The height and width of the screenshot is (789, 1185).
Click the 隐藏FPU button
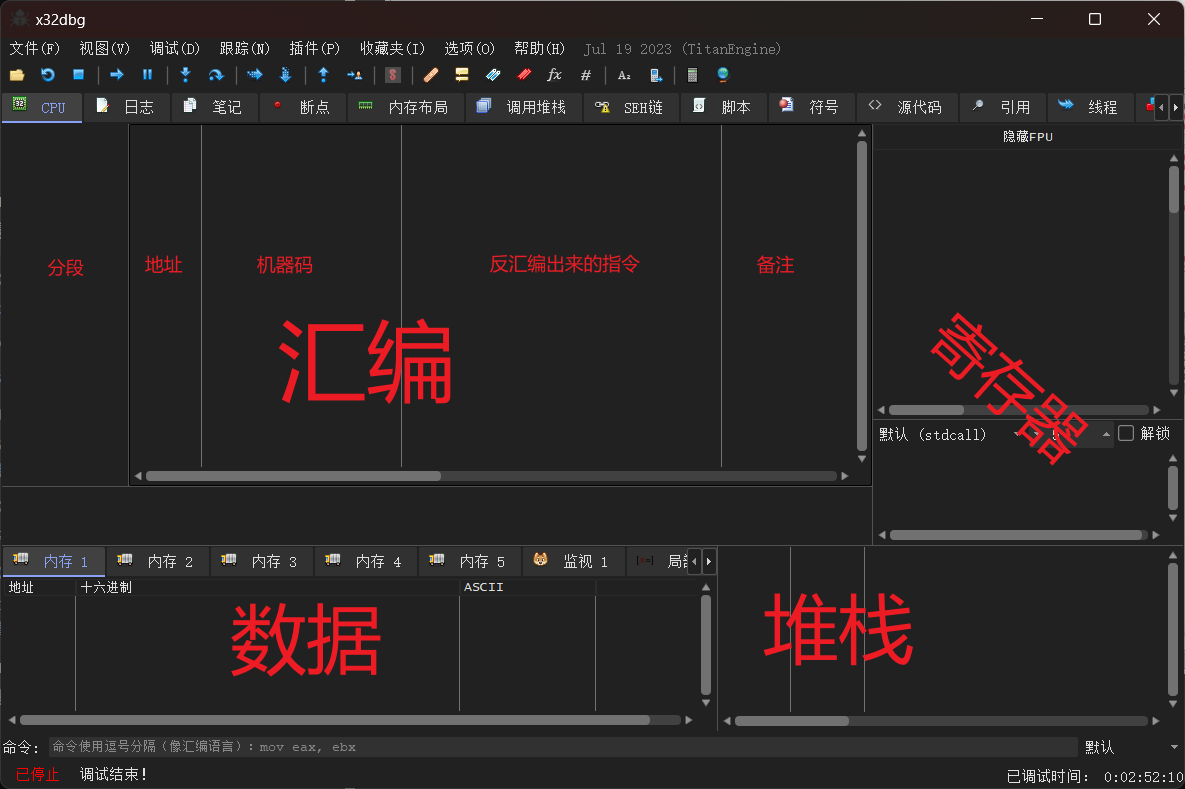point(1027,137)
